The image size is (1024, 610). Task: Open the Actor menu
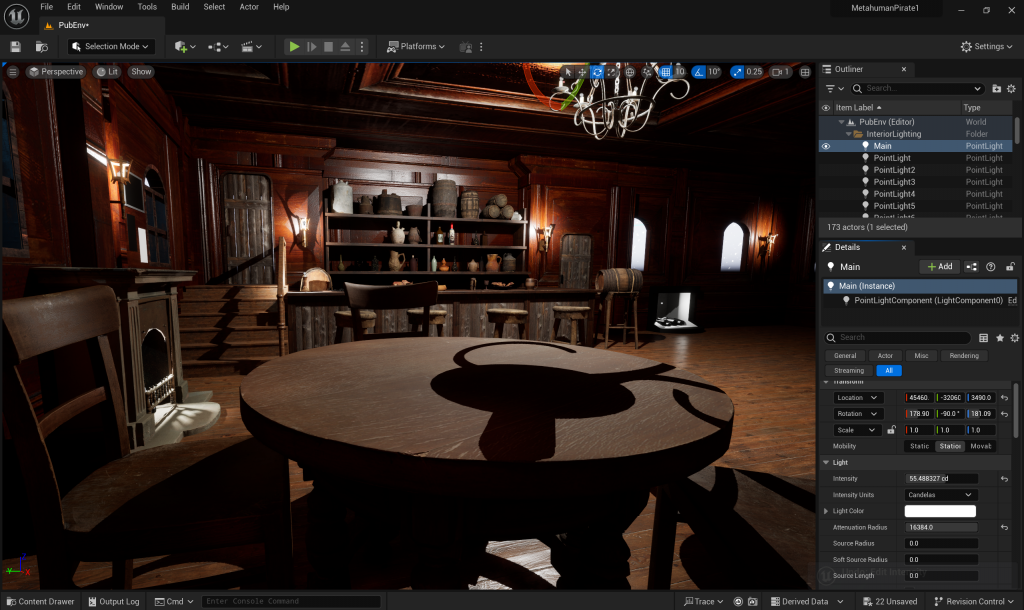coord(249,7)
